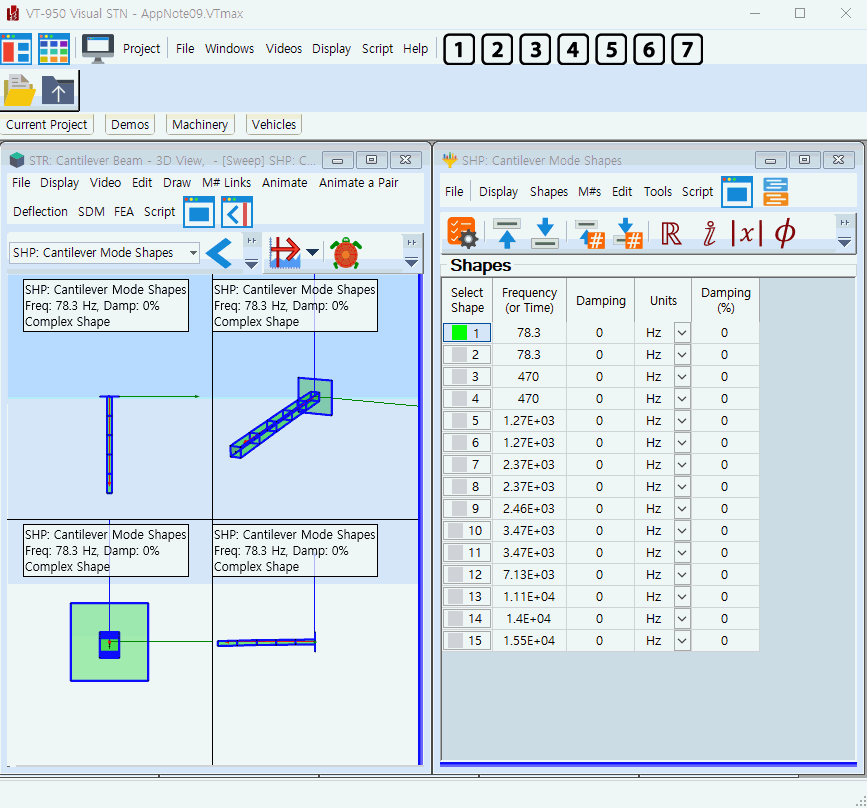Select shape 15 toggle button
867x808 pixels.
[467, 640]
